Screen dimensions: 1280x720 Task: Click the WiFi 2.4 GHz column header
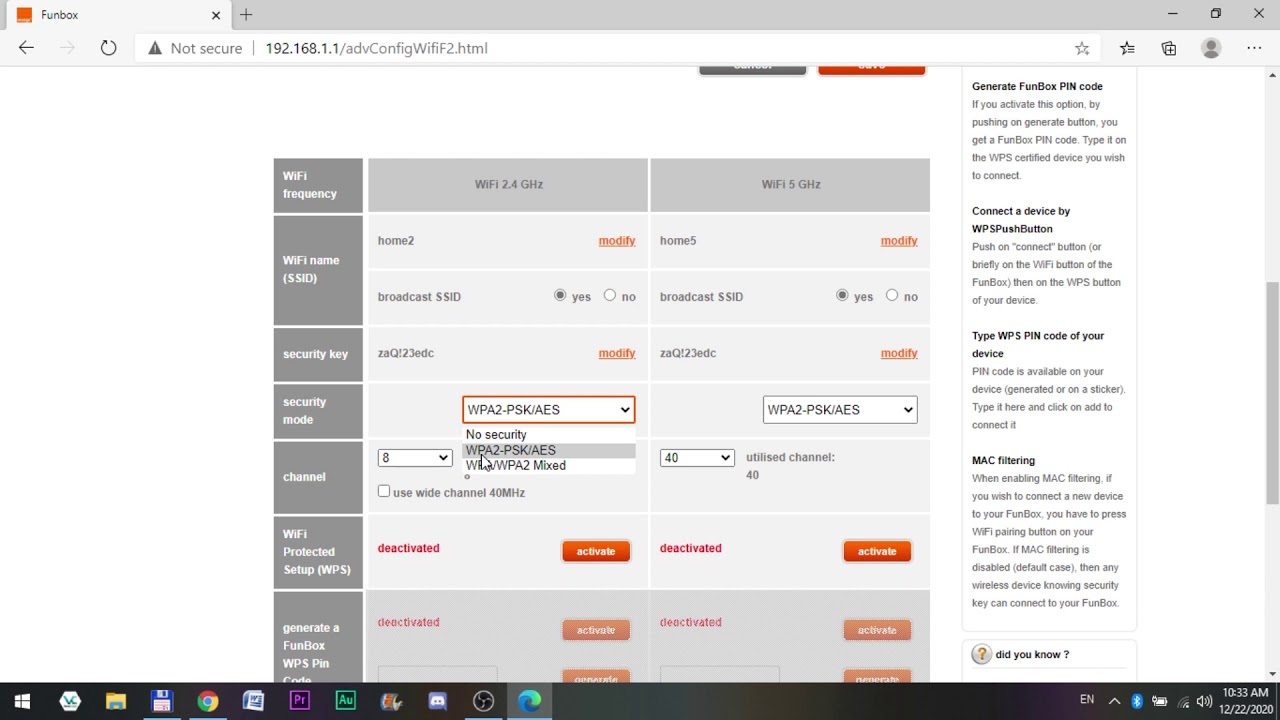[x=508, y=185]
